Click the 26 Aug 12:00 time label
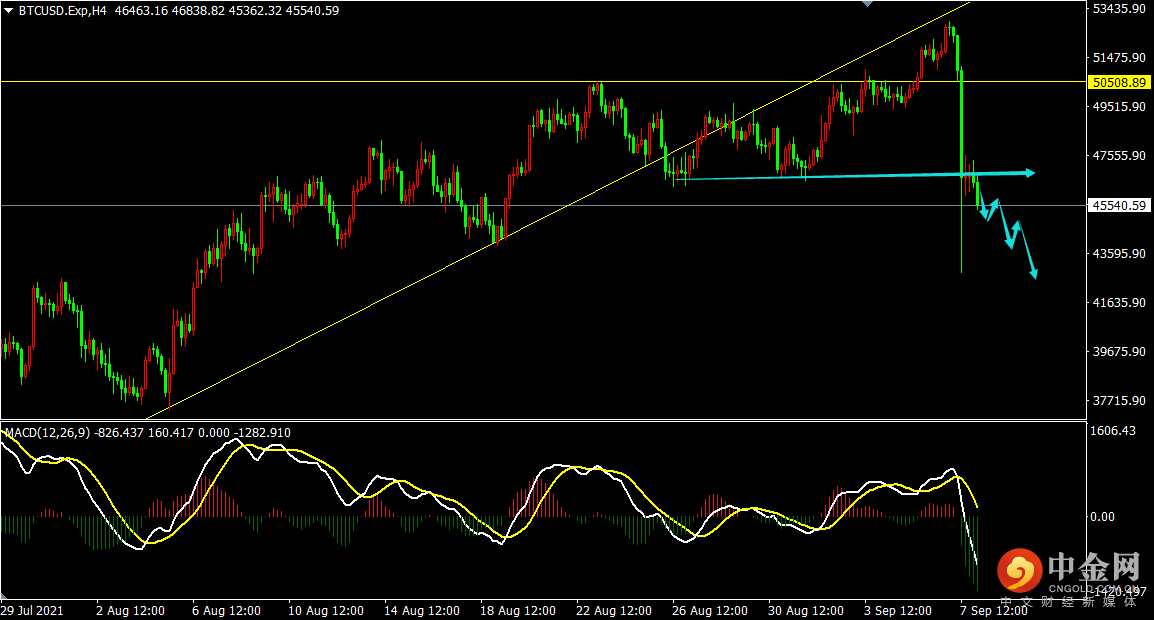This screenshot has width=1154, height=620. click(710, 610)
